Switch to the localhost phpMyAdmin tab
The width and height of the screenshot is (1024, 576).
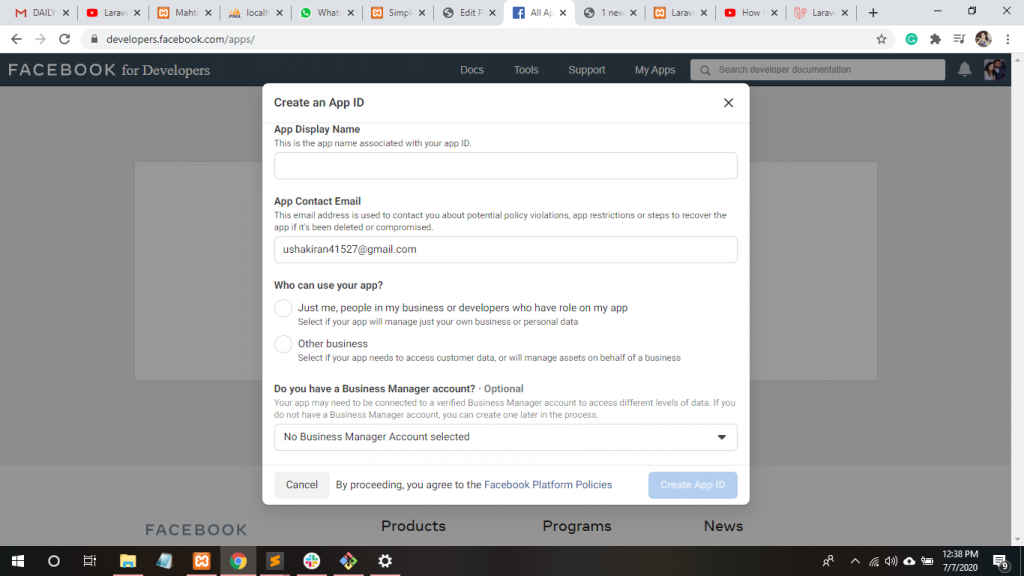click(255, 13)
